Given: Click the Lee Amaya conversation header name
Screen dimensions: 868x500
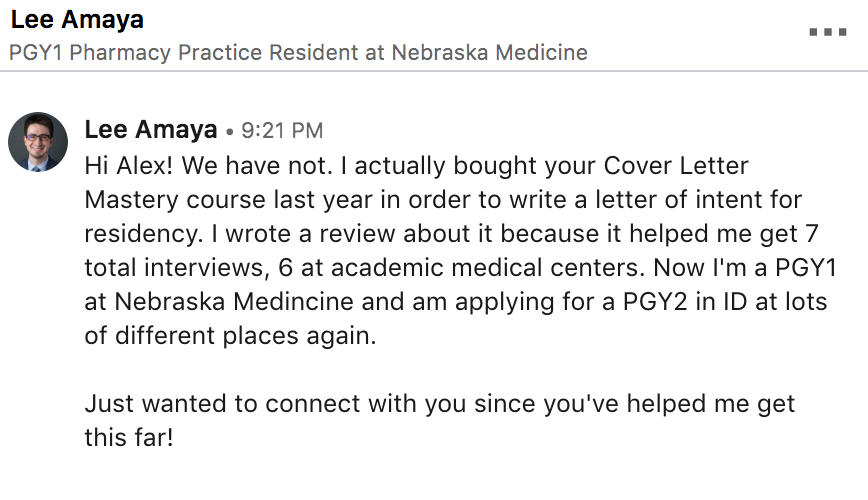Looking at the screenshot, I should 77,19.
